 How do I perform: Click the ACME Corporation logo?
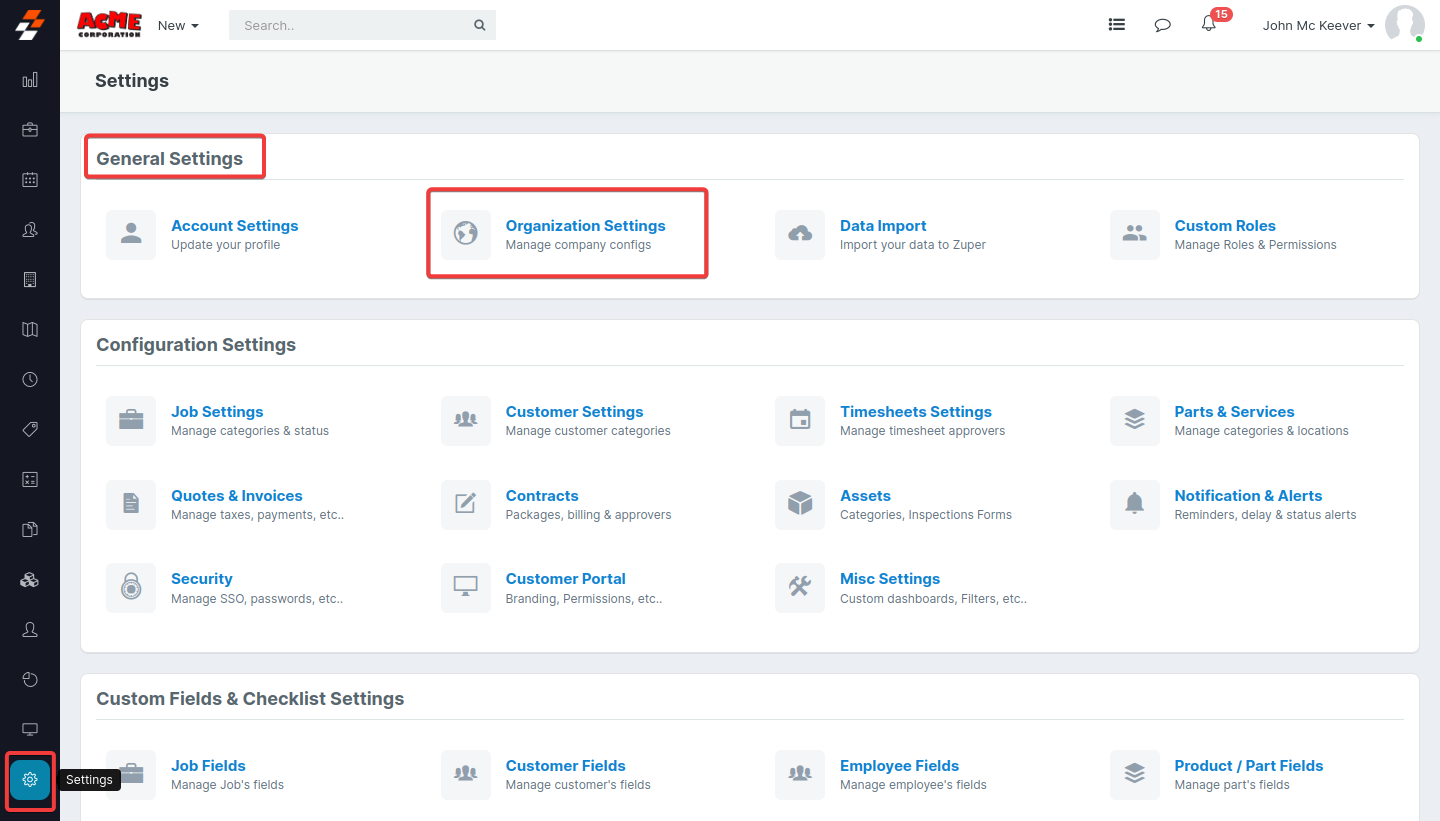click(109, 25)
